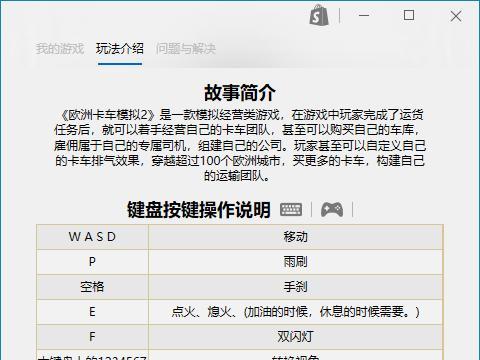Select the 点火、熄火 description cell
The image size is (480, 360).
tap(296, 312)
